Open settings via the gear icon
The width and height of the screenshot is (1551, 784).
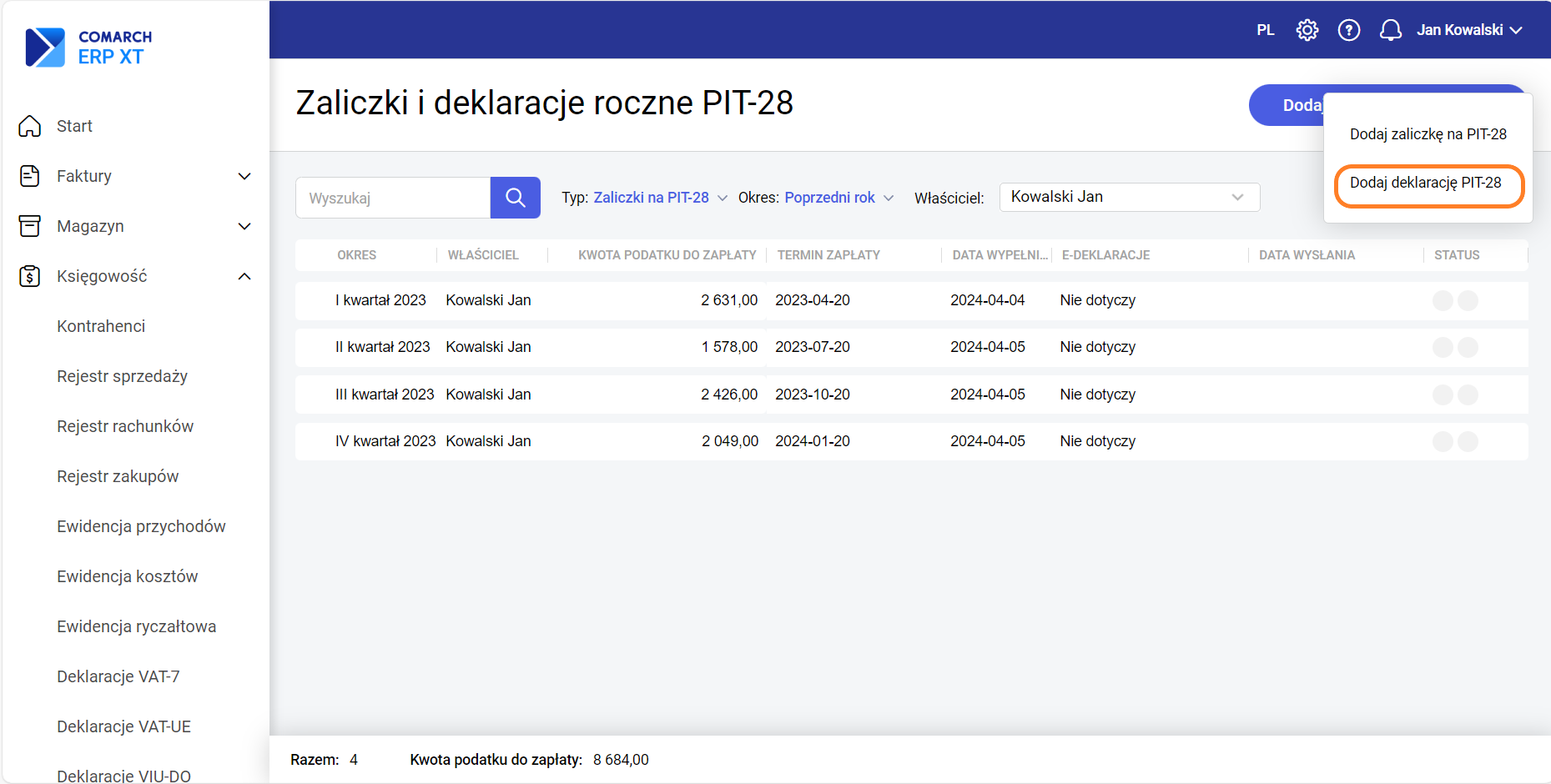(1307, 30)
